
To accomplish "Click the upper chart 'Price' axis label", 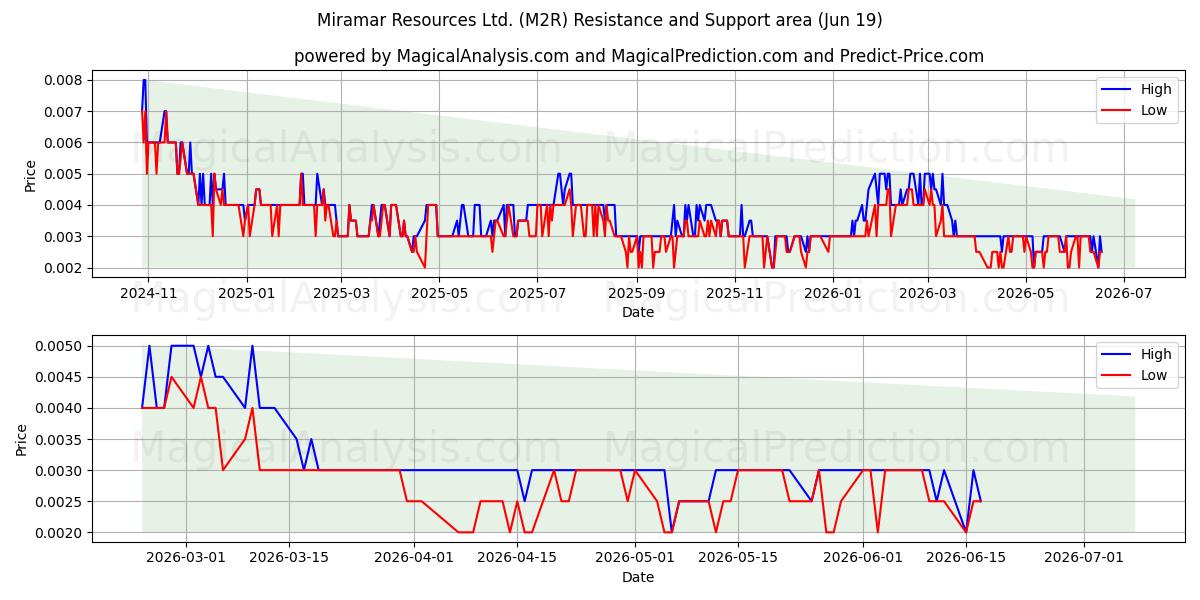I will click(x=30, y=175).
